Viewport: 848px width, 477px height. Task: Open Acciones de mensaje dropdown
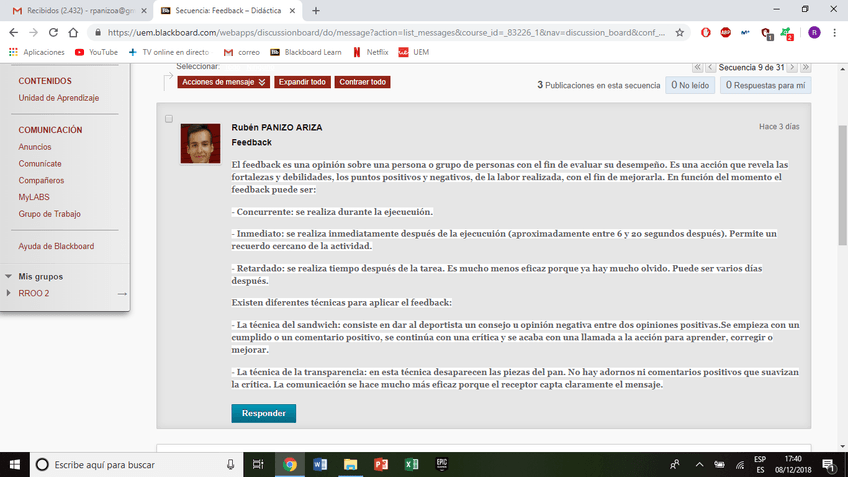223,82
